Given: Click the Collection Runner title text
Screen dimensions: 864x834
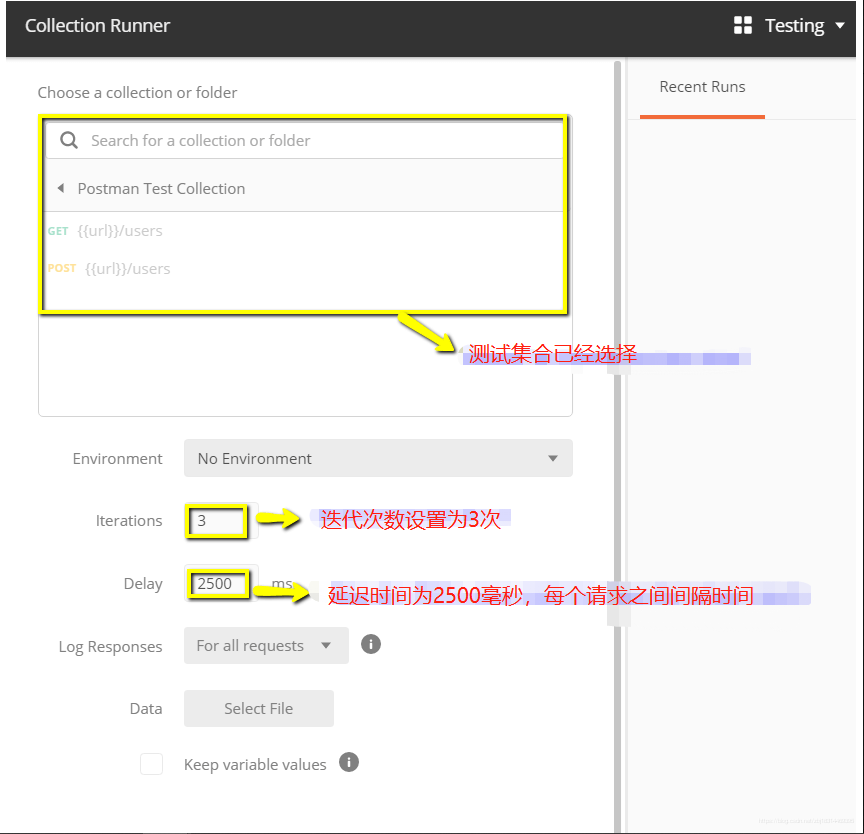Looking at the screenshot, I should pyautogui.click(x=98, y=25).
